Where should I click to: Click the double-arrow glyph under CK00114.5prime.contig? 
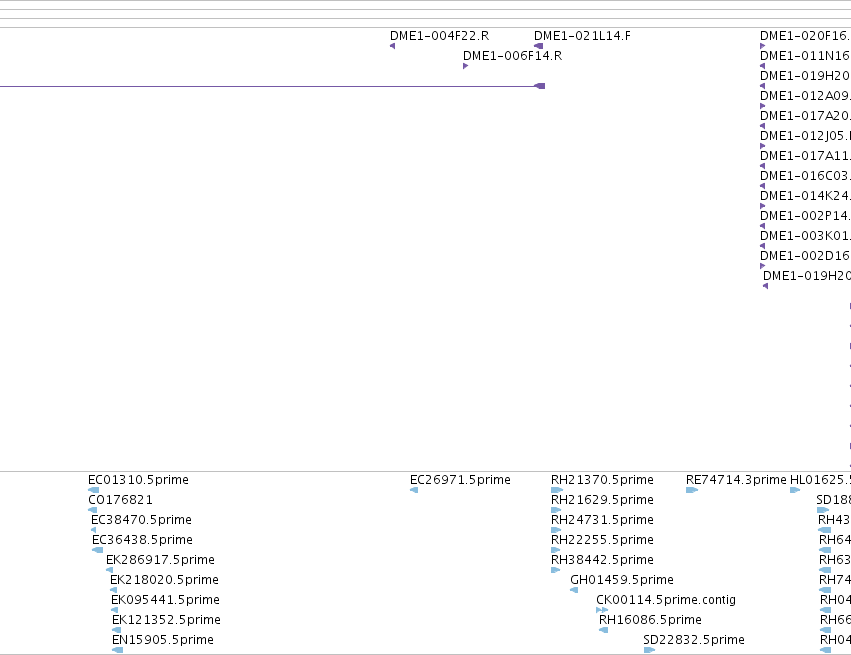coord(602,610)
